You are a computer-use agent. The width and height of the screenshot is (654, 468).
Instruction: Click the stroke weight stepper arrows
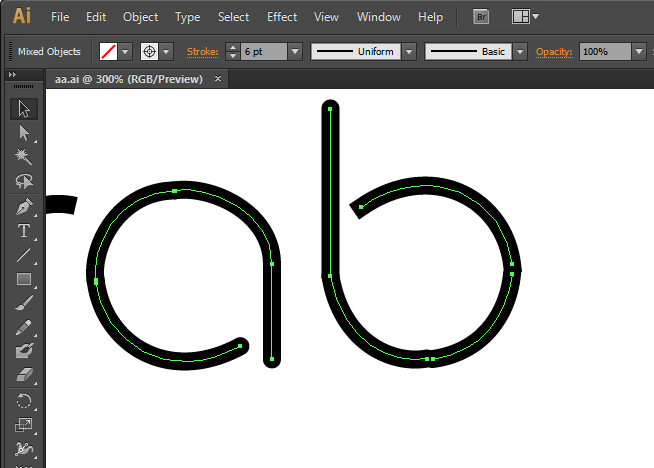pos(233,52)
